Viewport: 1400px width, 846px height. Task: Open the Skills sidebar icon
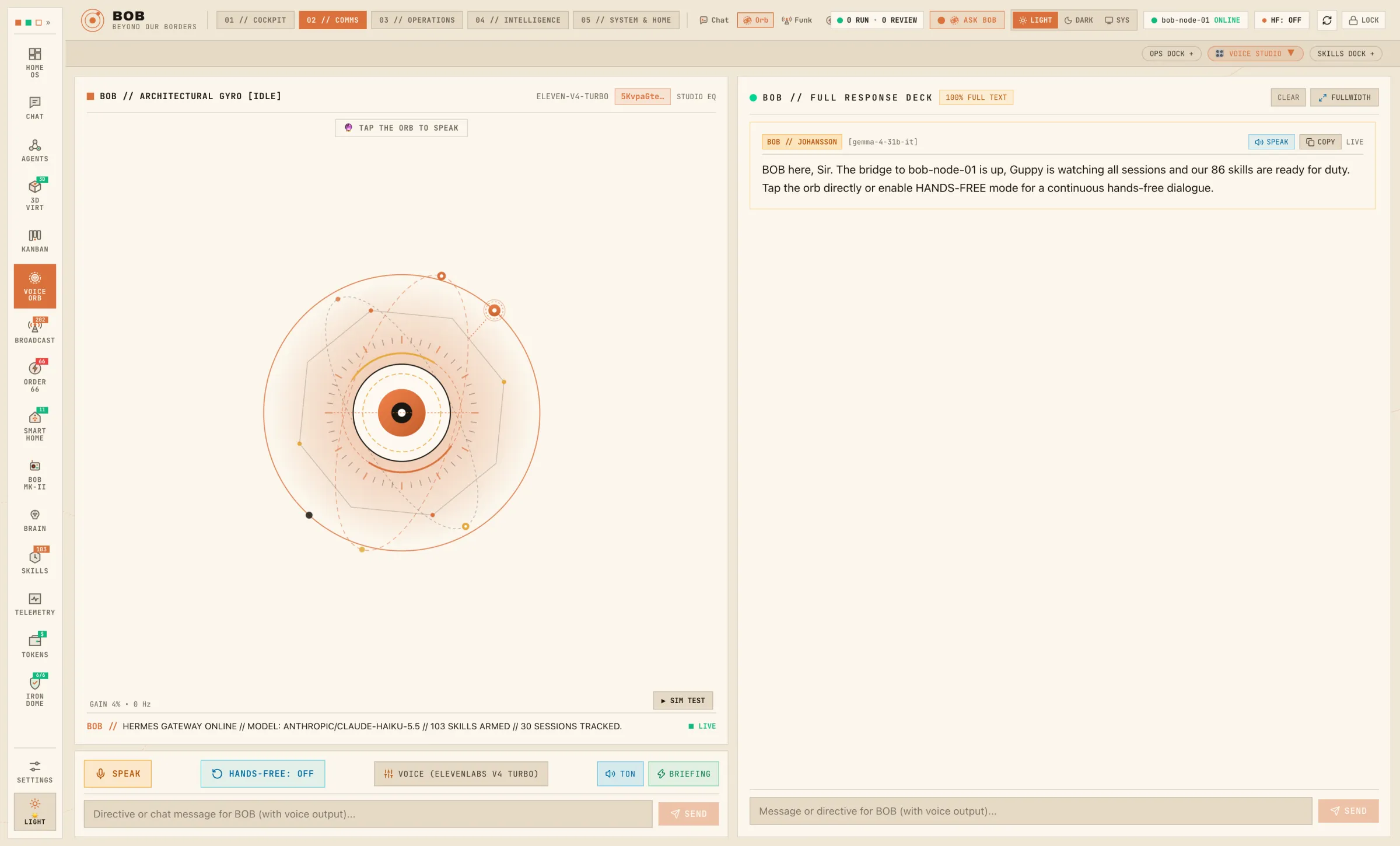pyautogui.click(x=35, y=562)
